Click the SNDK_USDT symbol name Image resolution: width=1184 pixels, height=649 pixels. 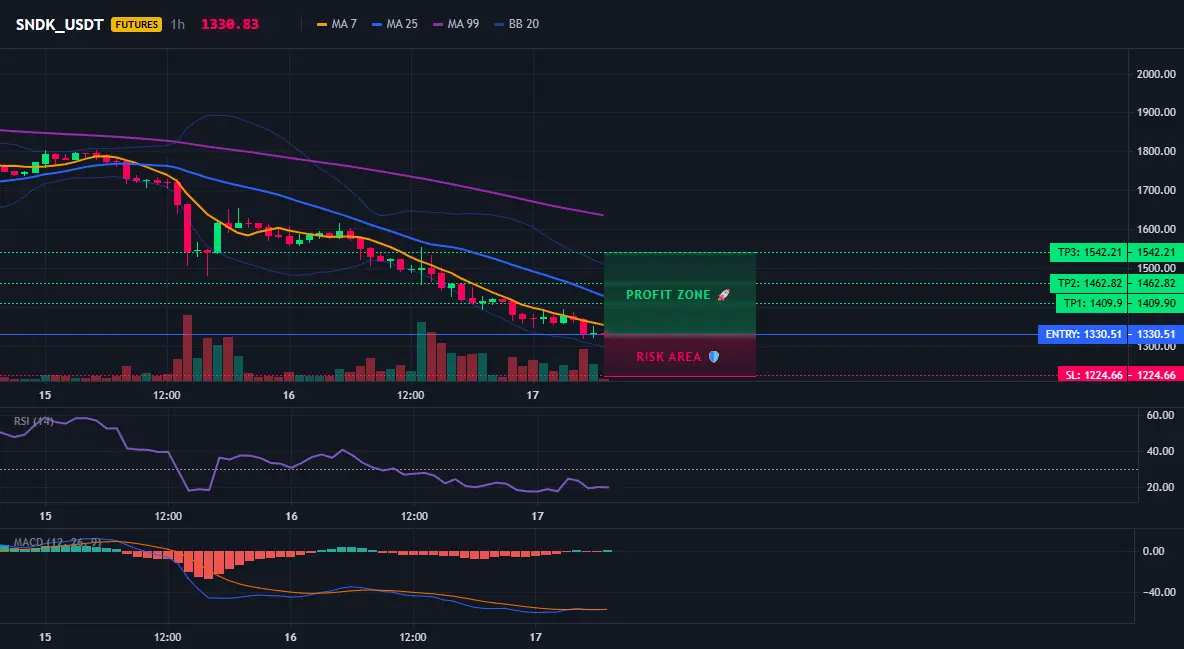tap(60, 24)
